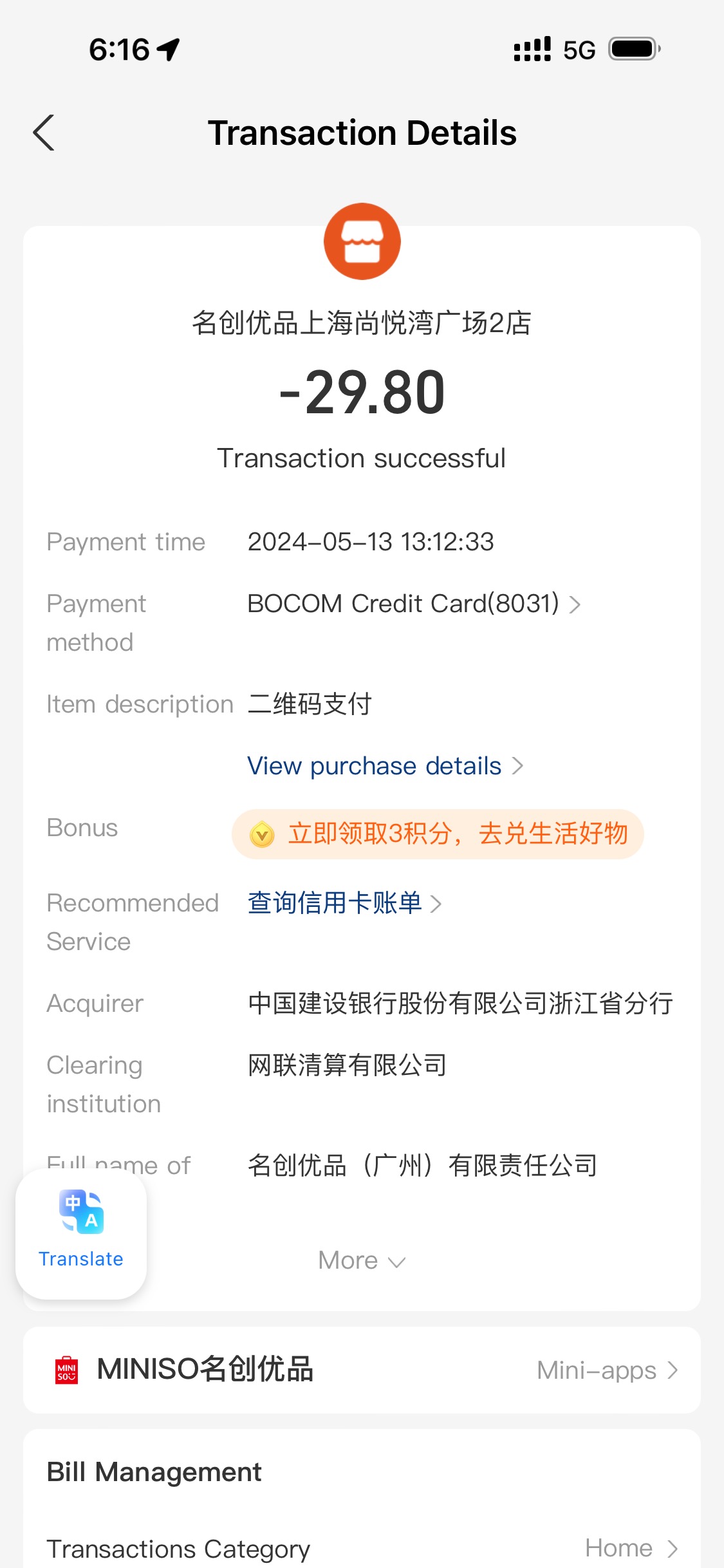Open Mini-apps for MINISO名创优品
The height and width of the screenshot is (1568, 724).
point(608,1370)
